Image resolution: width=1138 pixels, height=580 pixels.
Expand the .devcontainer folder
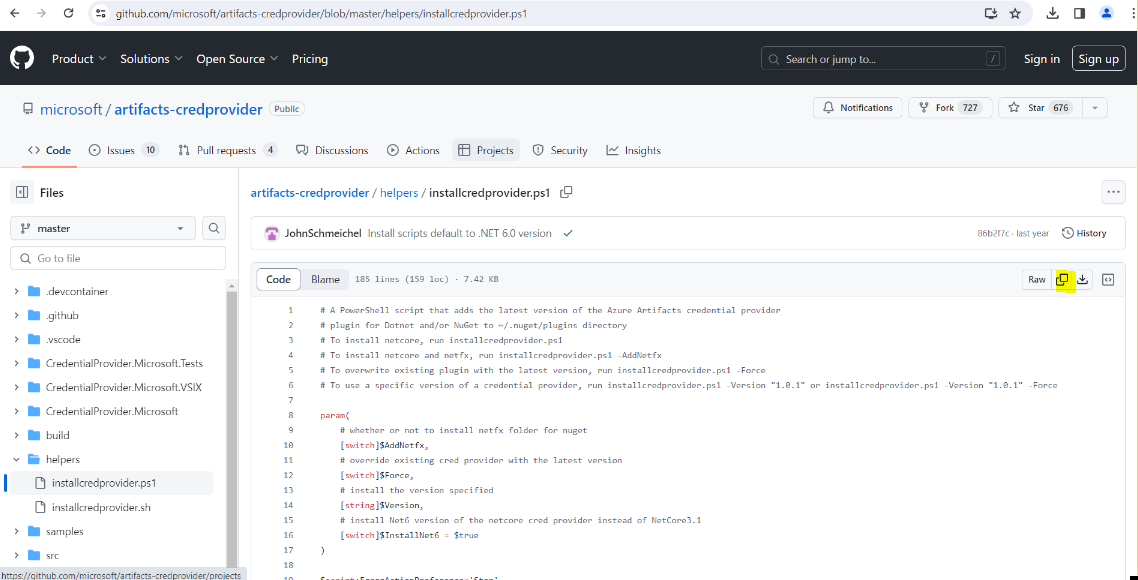coord(17,291)
